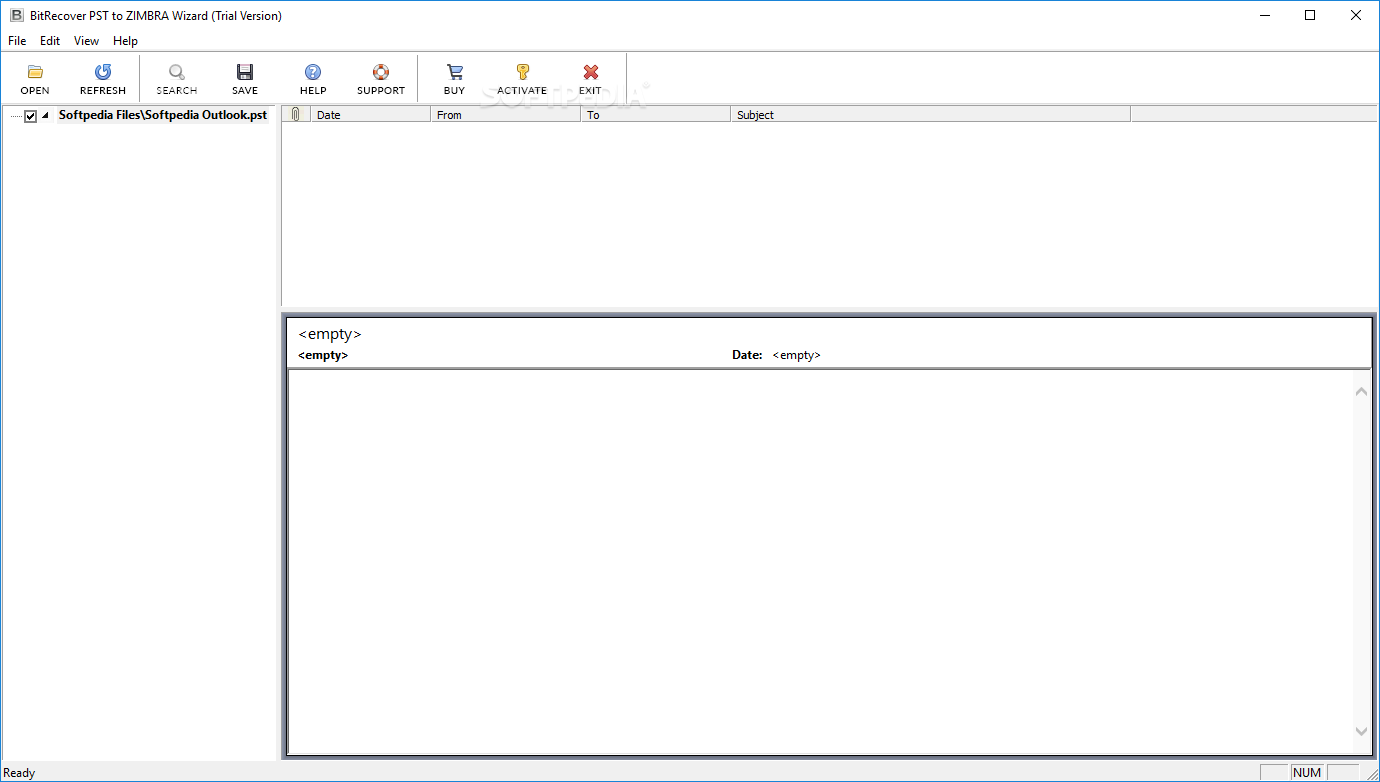1380x782 pixels.
Task: Click the Buy shopping cart icon
Action: 455,72
